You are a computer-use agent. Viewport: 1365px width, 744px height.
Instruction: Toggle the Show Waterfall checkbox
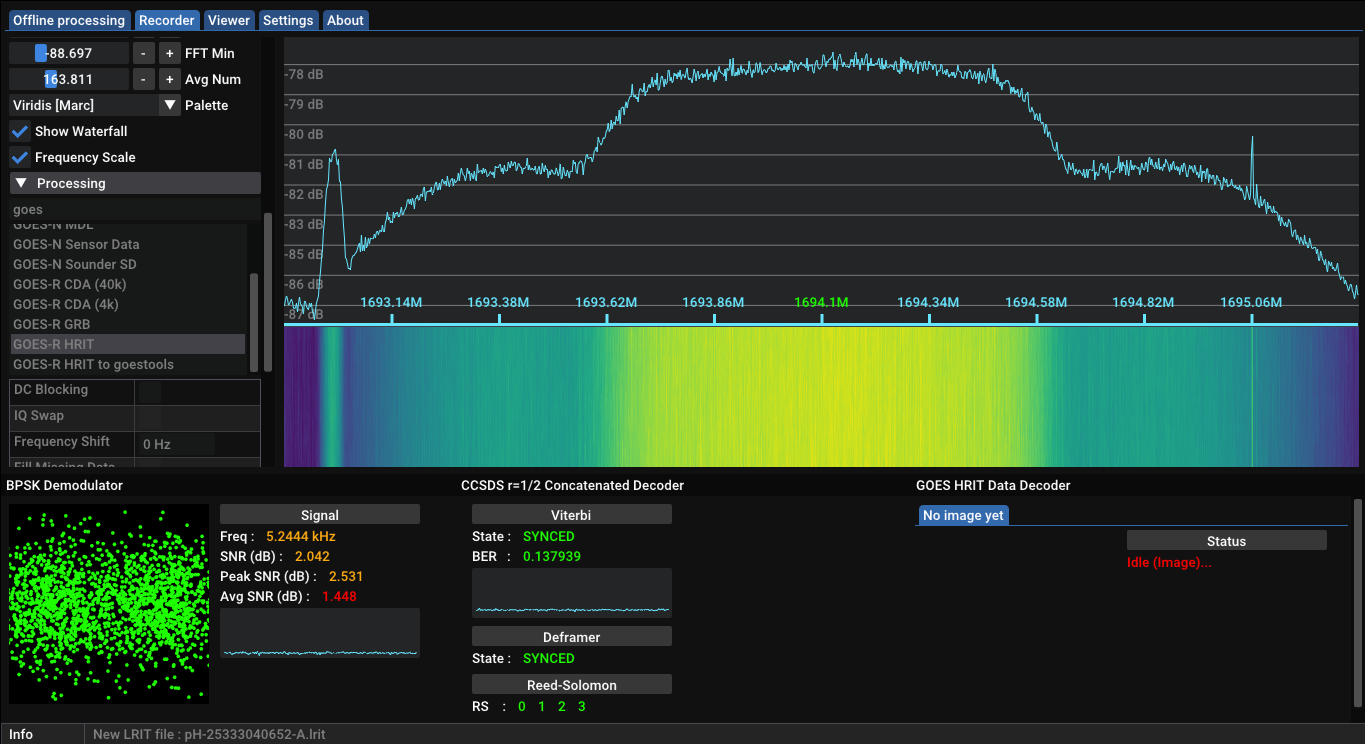20,131
